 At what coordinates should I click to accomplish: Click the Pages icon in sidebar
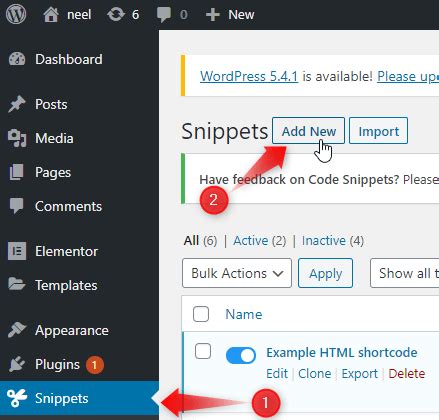pos(17,172)
